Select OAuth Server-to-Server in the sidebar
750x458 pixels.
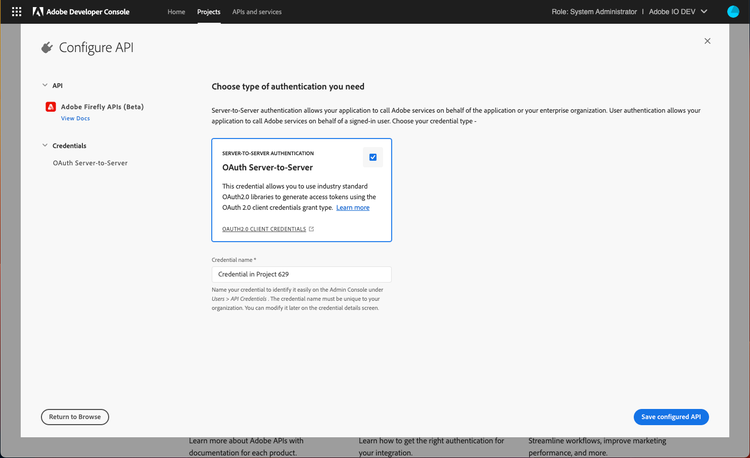[x=90, y=162]
